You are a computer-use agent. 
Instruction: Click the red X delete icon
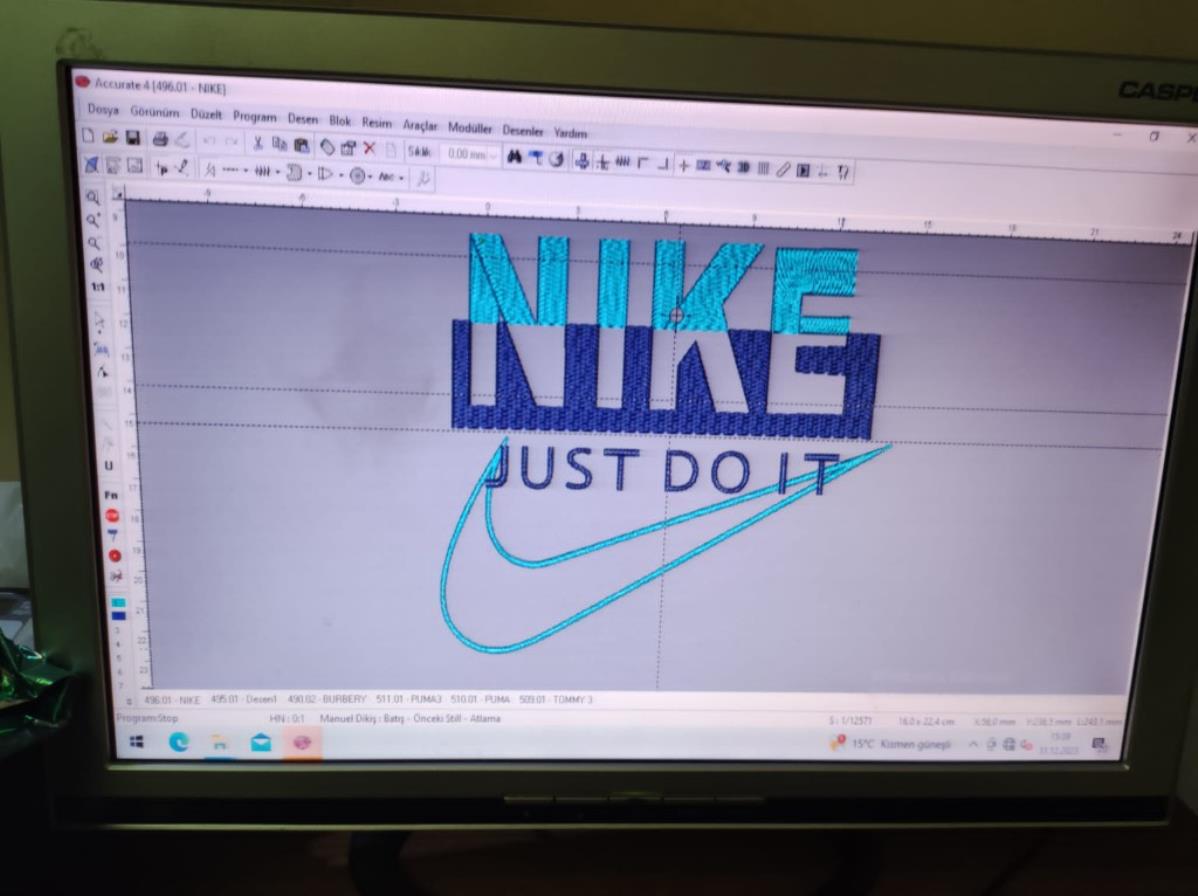369,149
